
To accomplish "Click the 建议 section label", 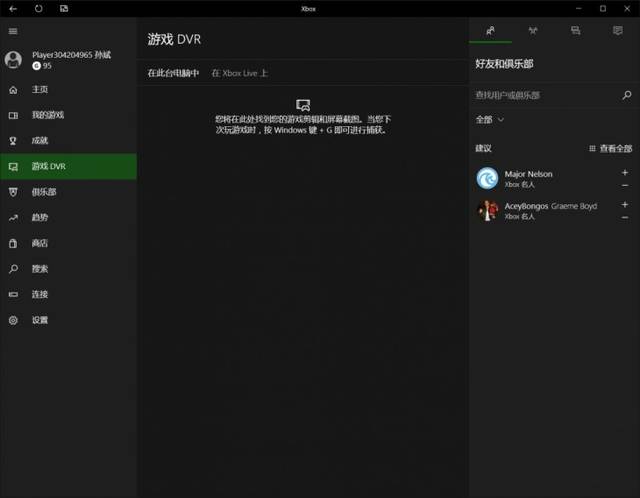I will tap(483, 148).
